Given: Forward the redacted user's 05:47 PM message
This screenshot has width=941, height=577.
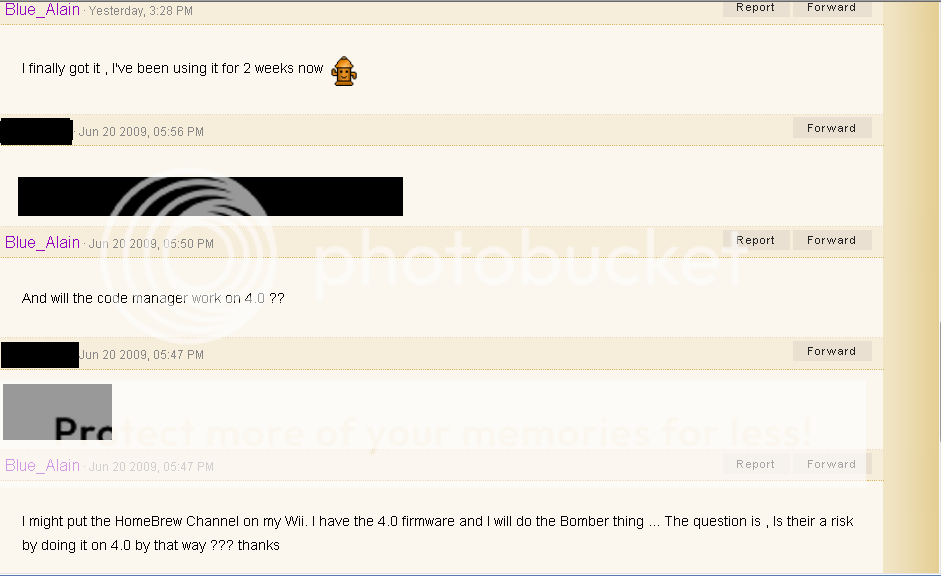Looking at the screenshot, I should (x=832, y=351).
